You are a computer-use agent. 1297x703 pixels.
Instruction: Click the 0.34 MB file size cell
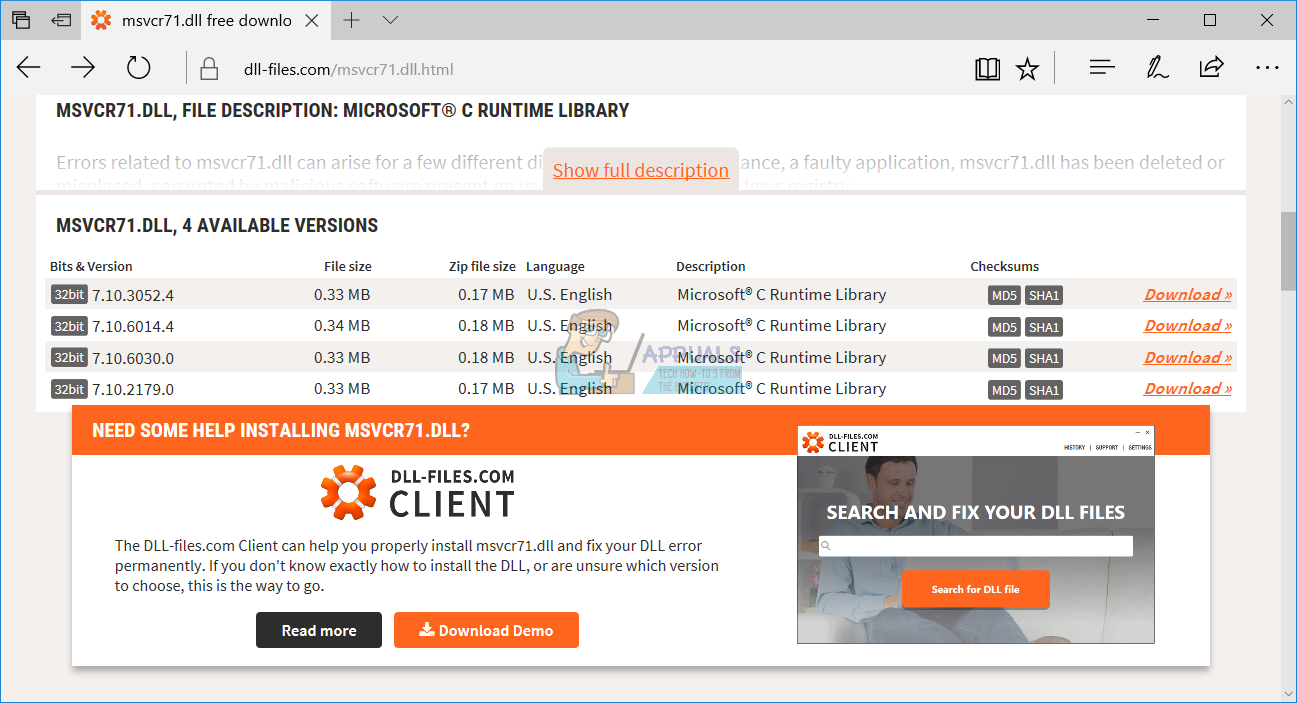pos(342,325)
